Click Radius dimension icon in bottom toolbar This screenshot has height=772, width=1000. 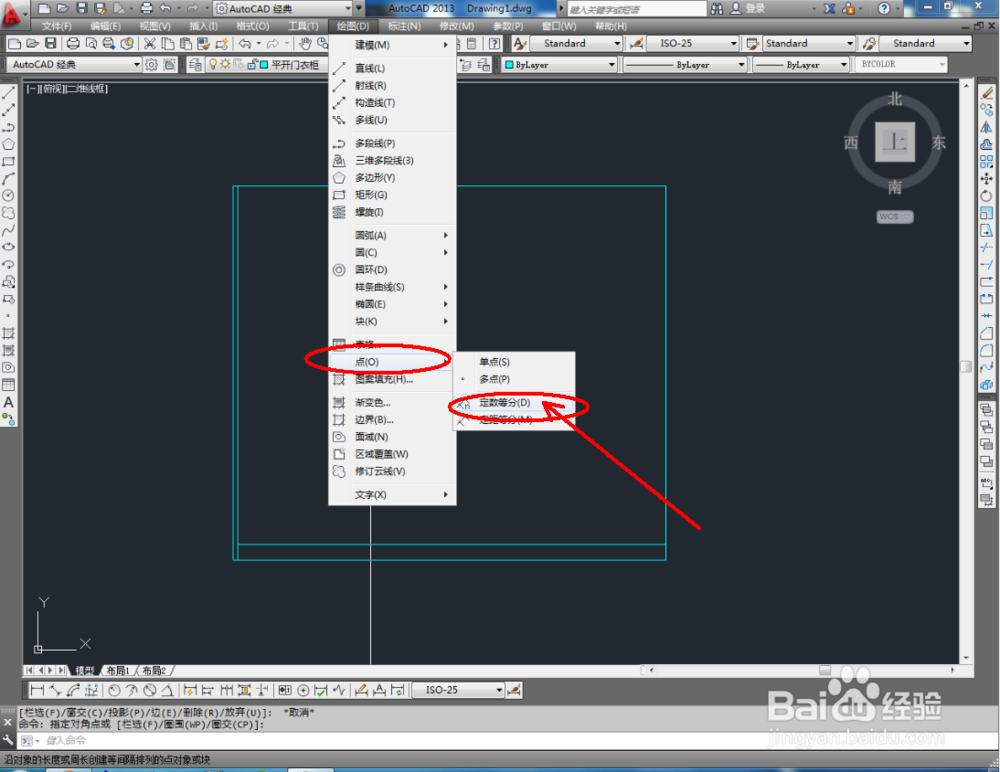click(114, 690)
